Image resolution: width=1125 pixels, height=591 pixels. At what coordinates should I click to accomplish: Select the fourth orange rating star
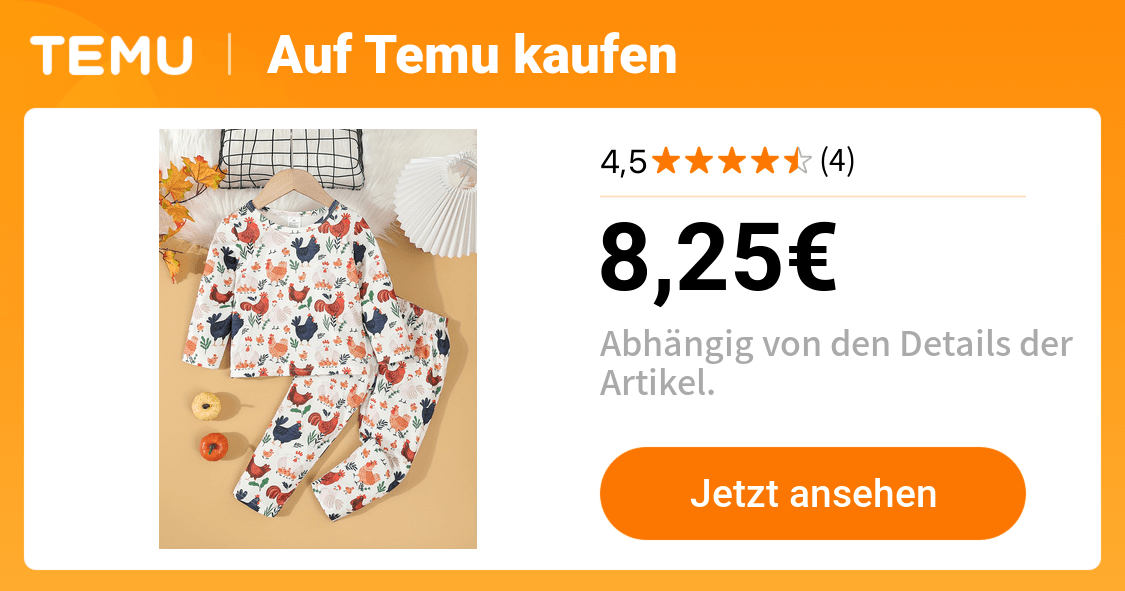click(x=765, y=161)
